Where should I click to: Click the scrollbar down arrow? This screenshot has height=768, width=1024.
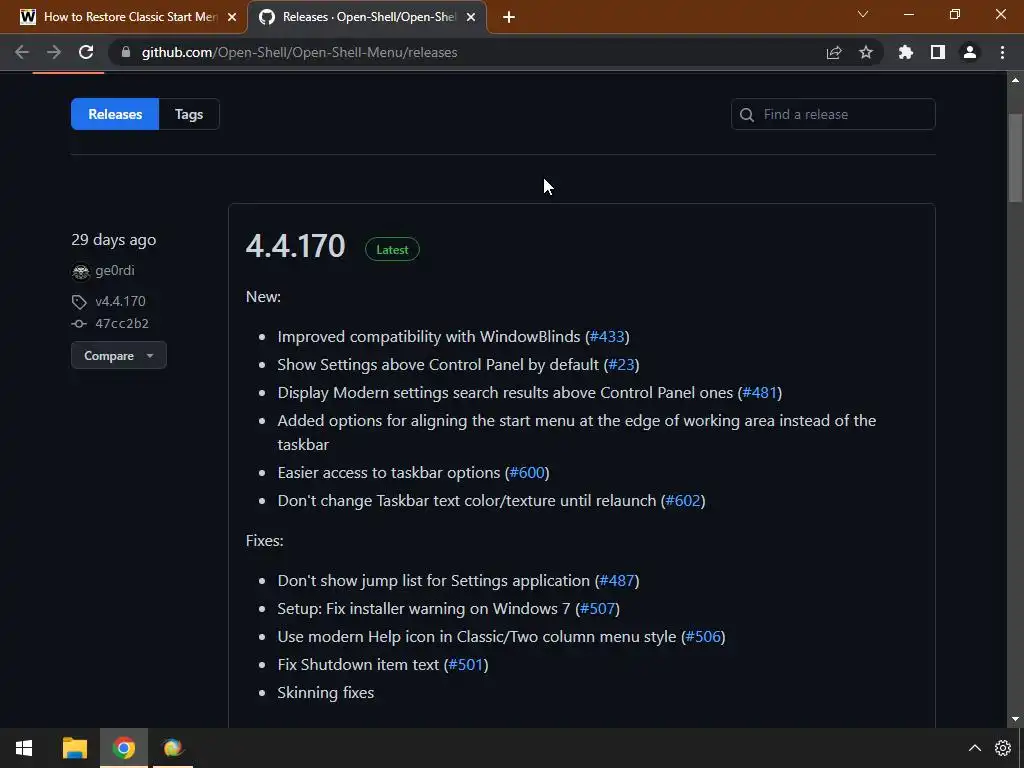(1015, 719)
